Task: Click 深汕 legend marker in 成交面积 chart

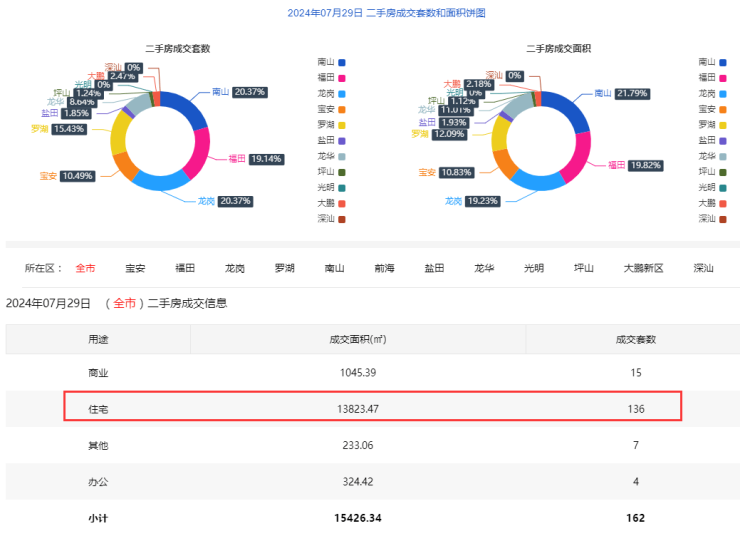Action: click(x=723, y=218)
